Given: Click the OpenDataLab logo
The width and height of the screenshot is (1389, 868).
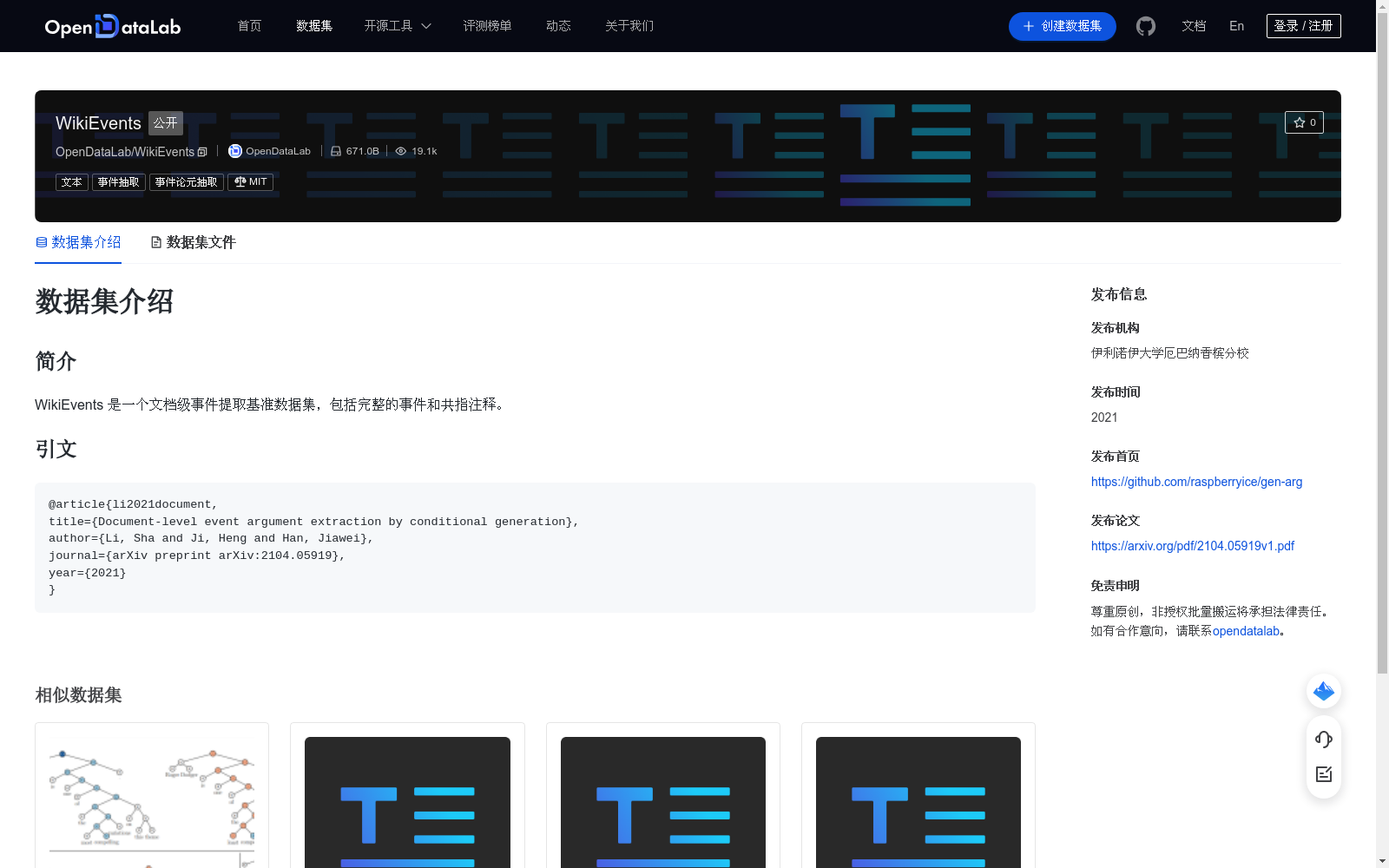Looking at the screenshot, I should coord(113,26).
